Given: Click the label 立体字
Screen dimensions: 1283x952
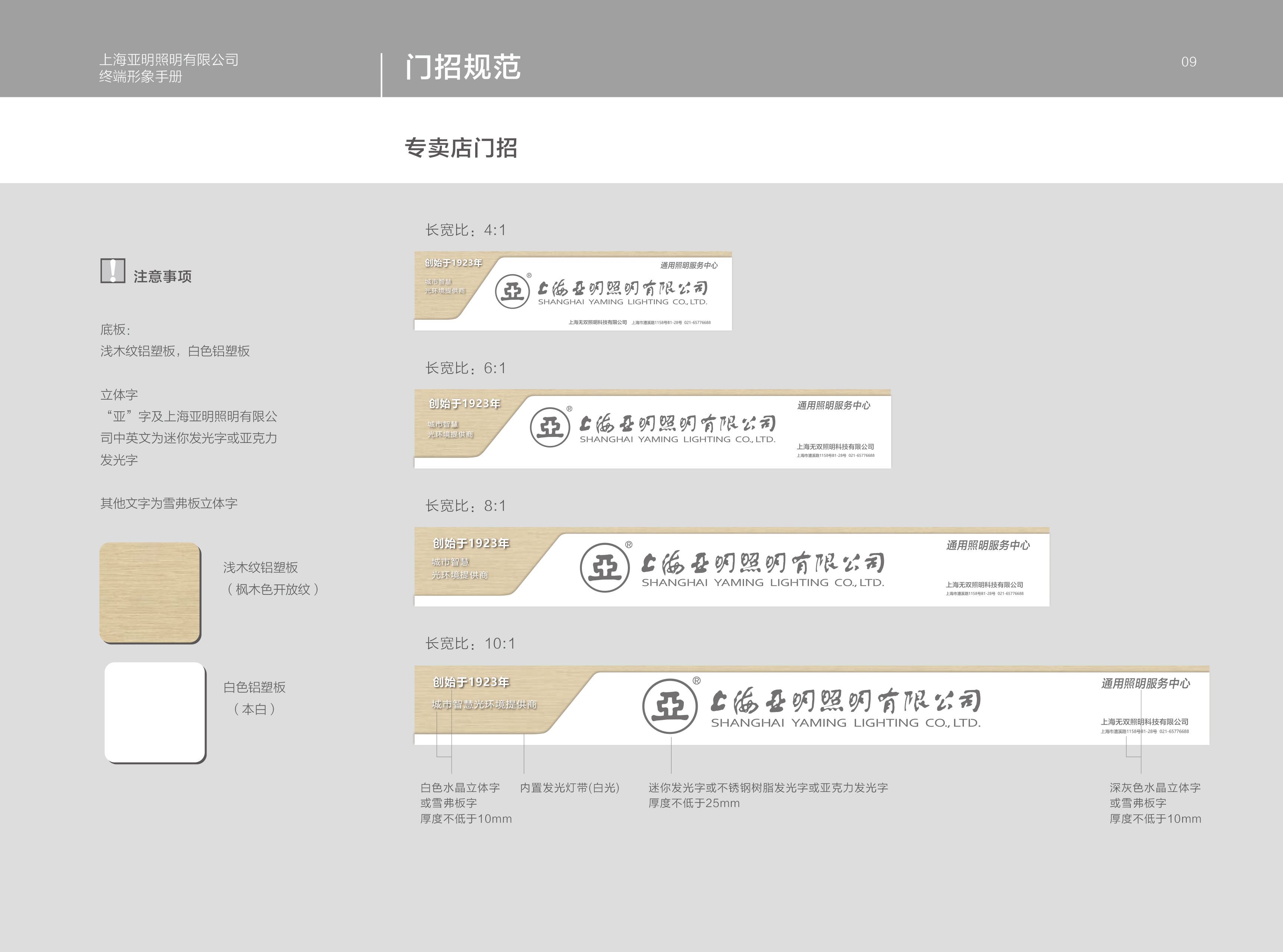Looking at the screenshot, I should coord(119,395).
